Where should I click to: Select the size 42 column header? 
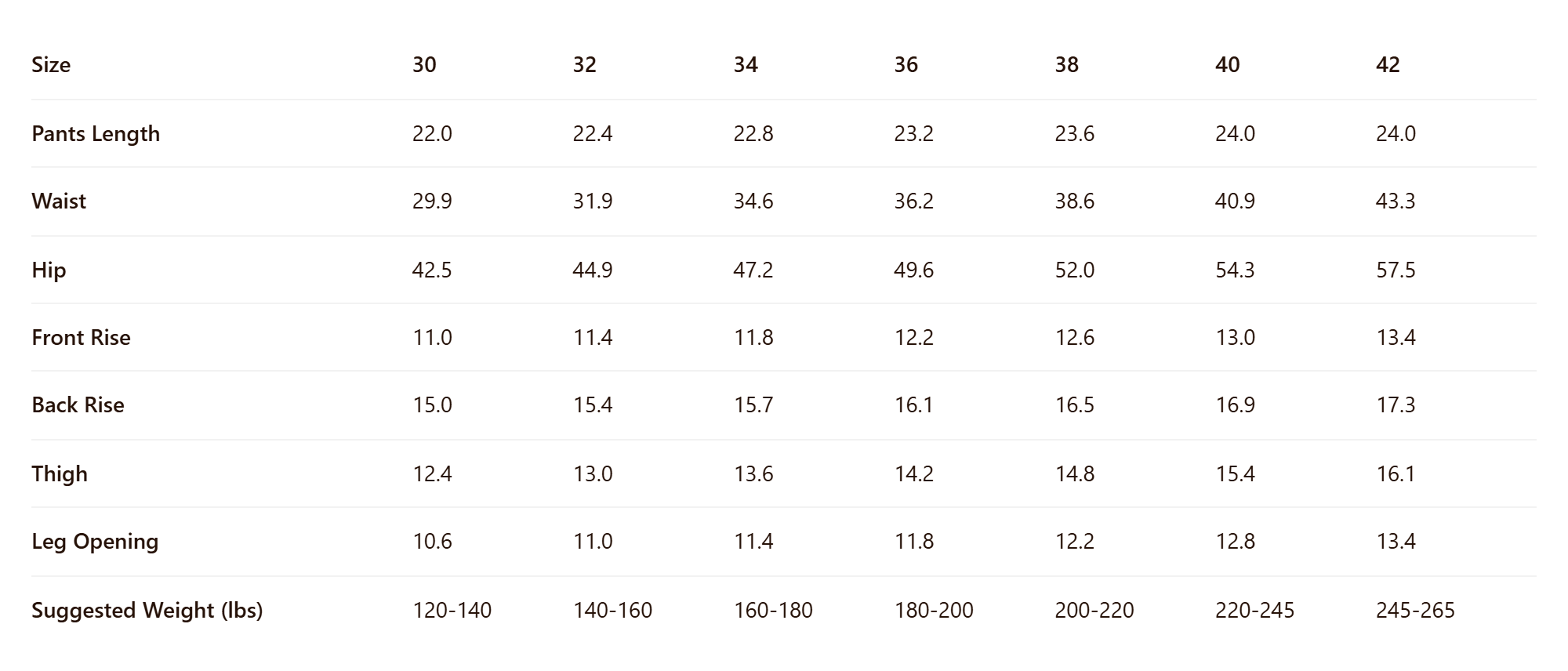(1388, 64)
